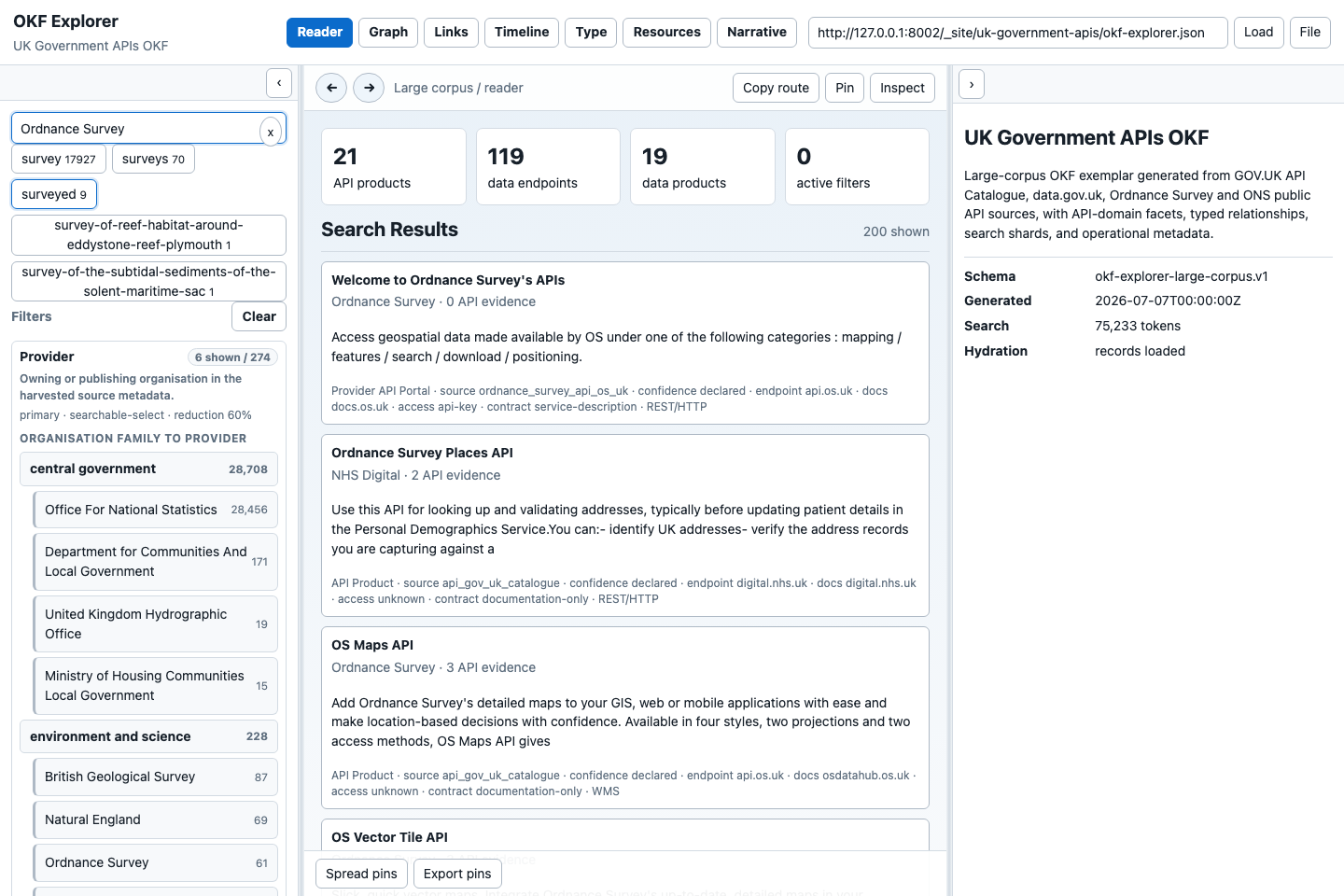1344x896 pixels.
Task: Collapse the environment and science group
Action: pos(148,736)
